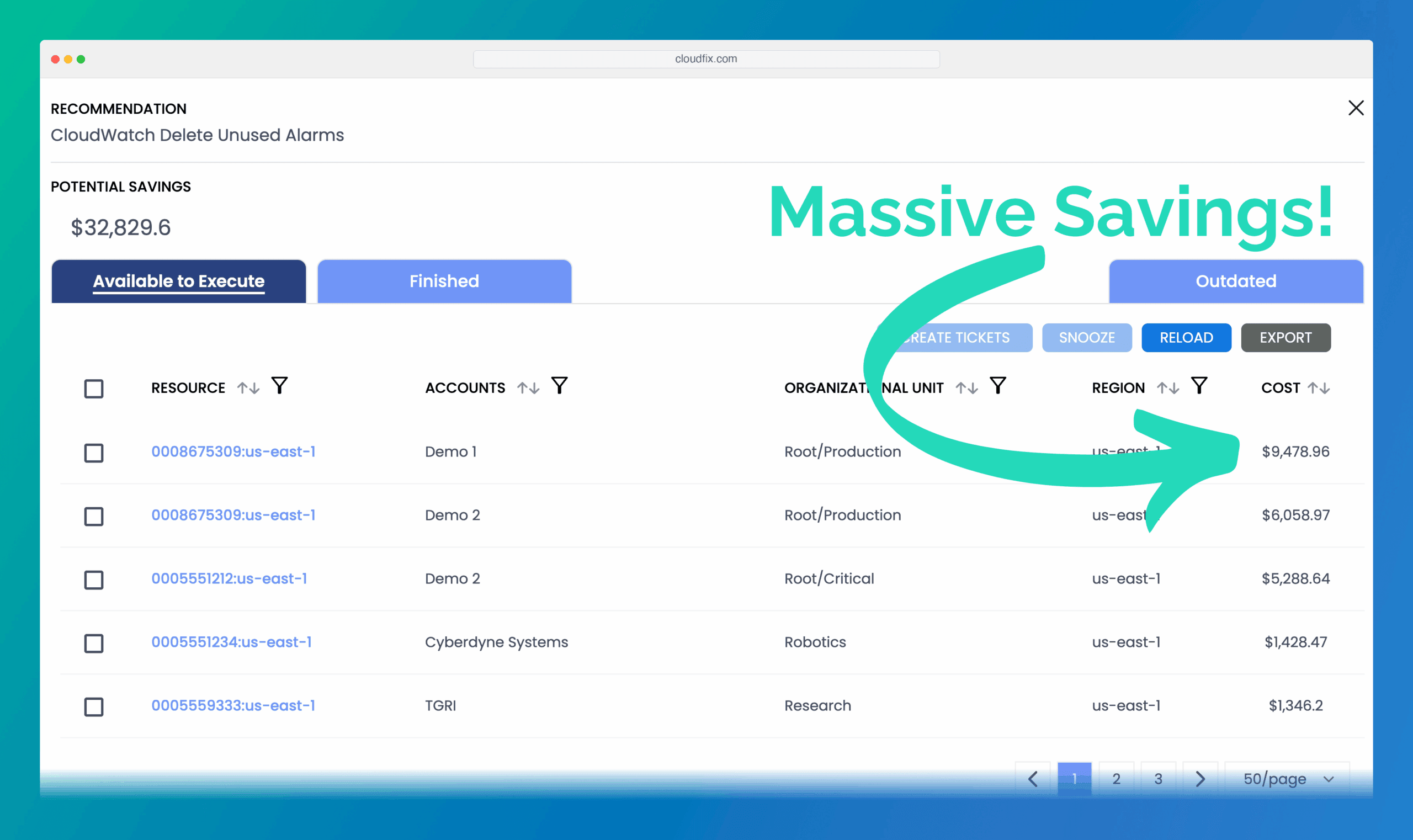Filter by Organizational Unit
The image size is (1413, 840).
(997, 385)
